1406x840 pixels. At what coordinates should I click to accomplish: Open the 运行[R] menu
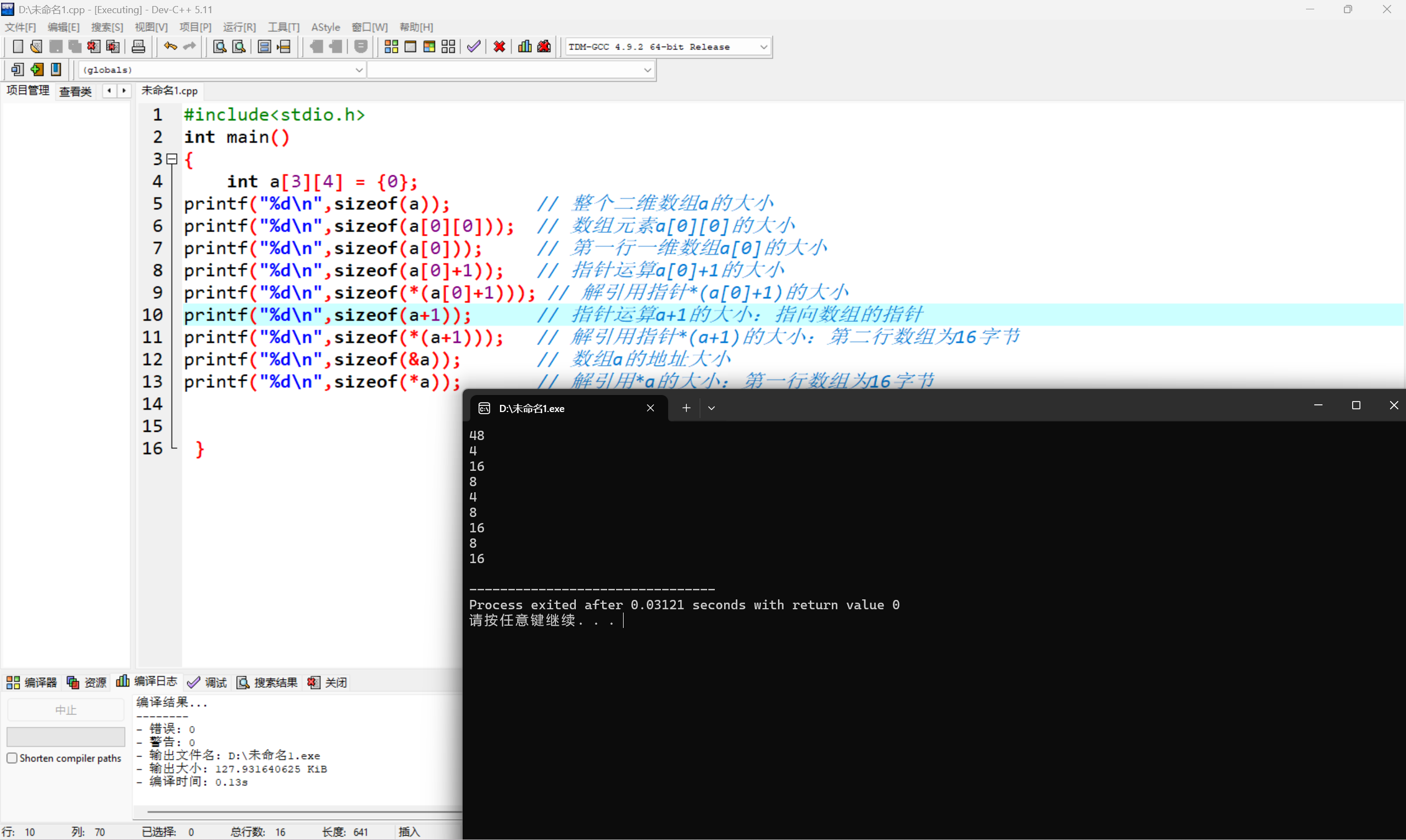239,27
